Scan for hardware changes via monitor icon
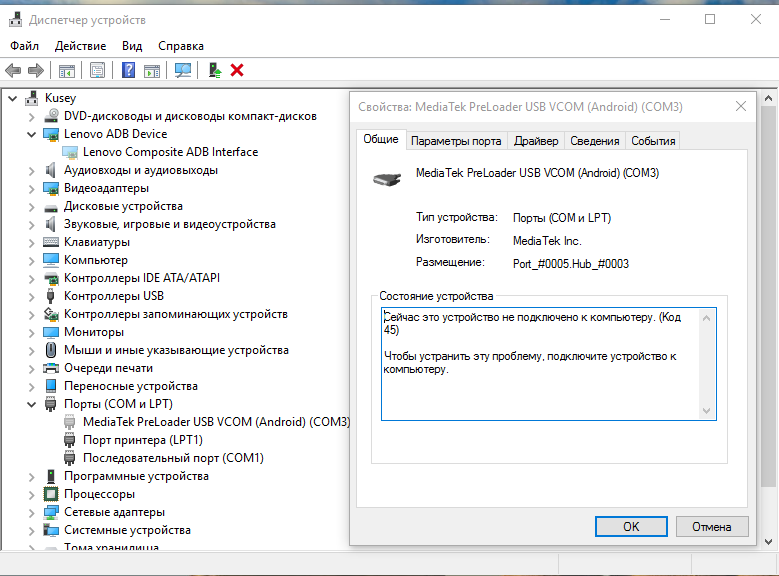 pyautogui.click(x=183, y=71)
